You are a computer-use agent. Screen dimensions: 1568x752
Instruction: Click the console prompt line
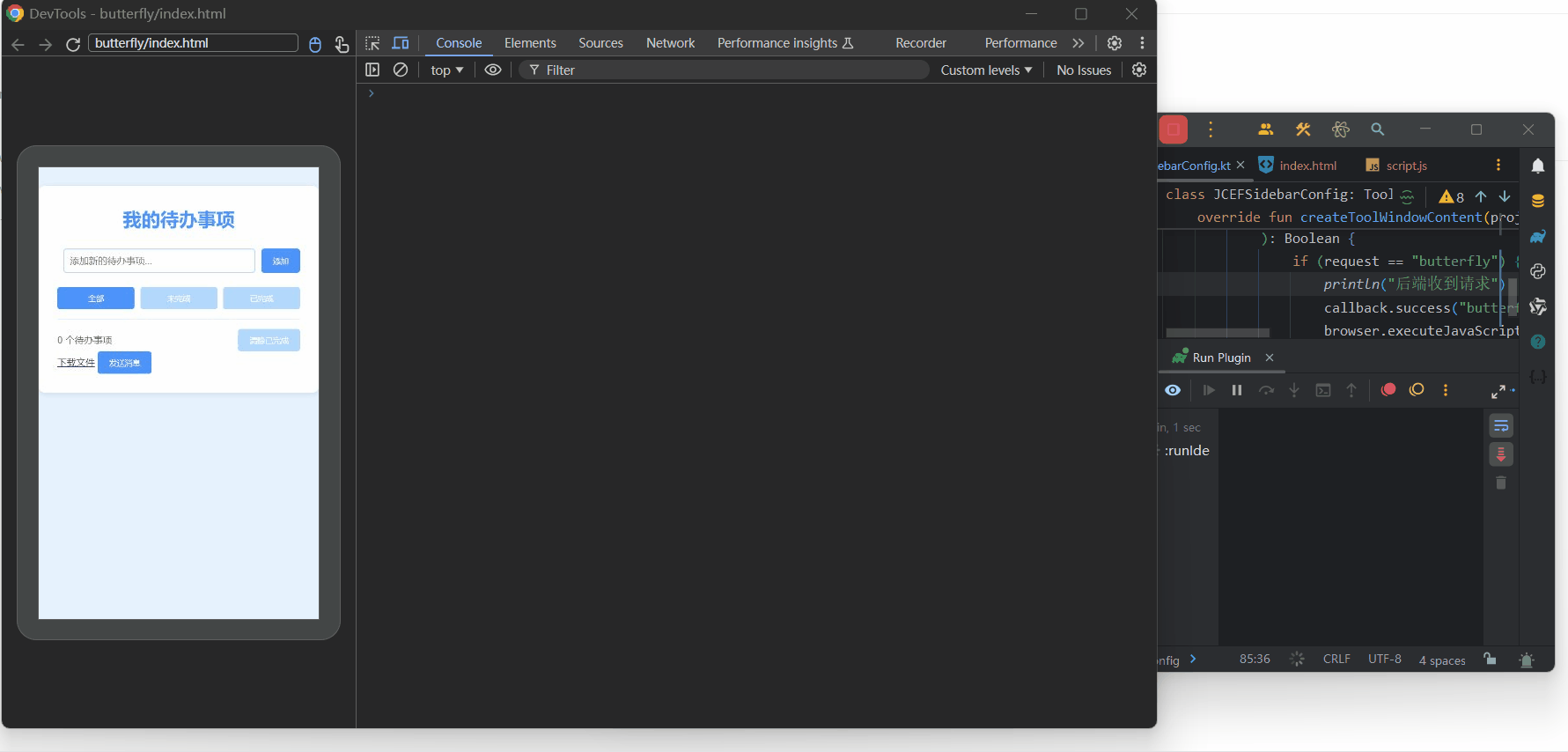point(757,93)
